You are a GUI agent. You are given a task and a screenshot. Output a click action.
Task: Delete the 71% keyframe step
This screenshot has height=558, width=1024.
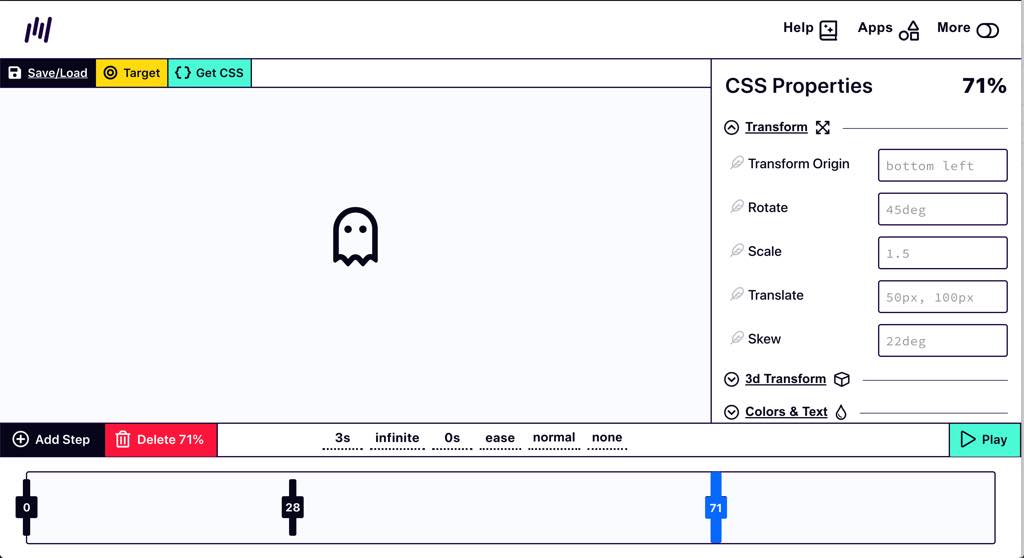160,440
